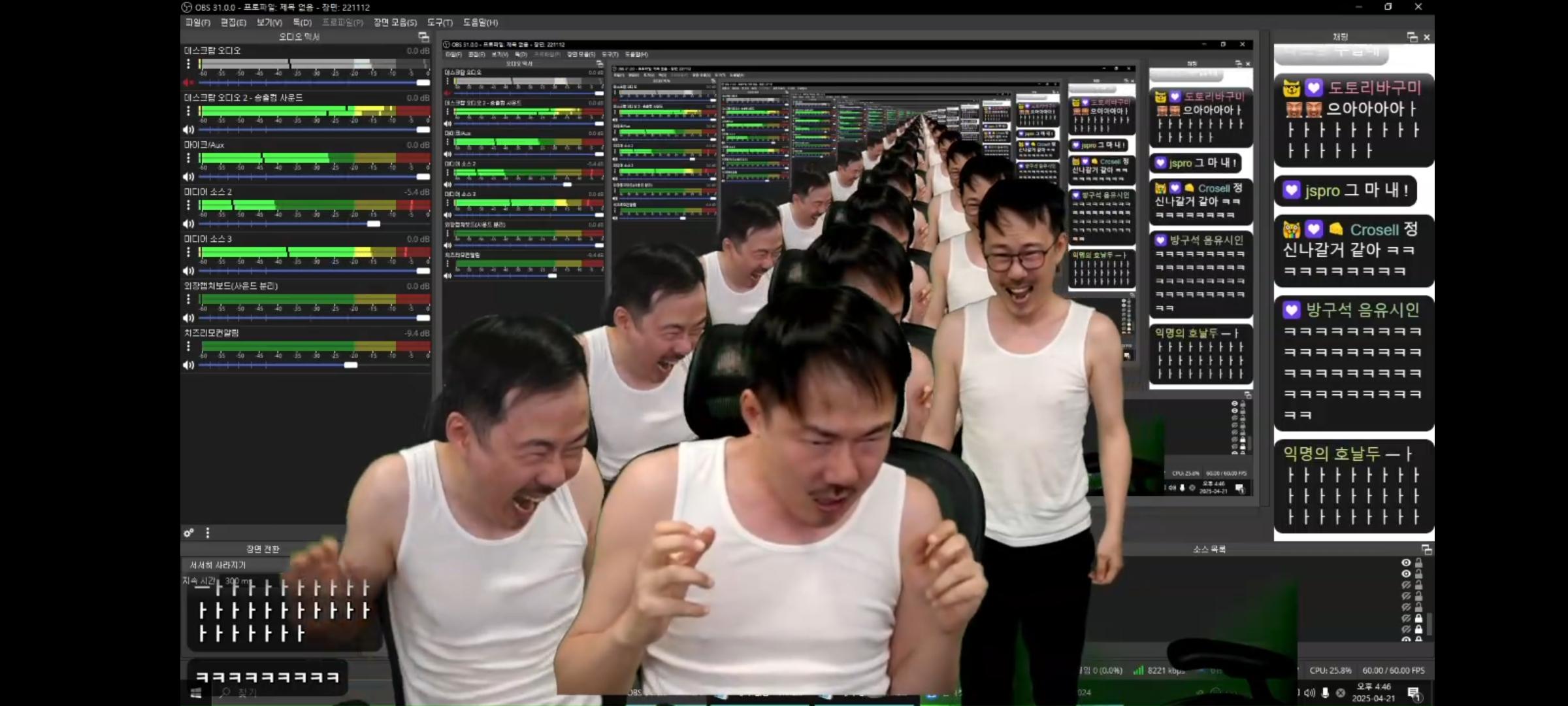Viewport: 1568px width, 706px height.
Task: Click the jspro chat message
Action: pyautogui.click(x=1346, y=190)
